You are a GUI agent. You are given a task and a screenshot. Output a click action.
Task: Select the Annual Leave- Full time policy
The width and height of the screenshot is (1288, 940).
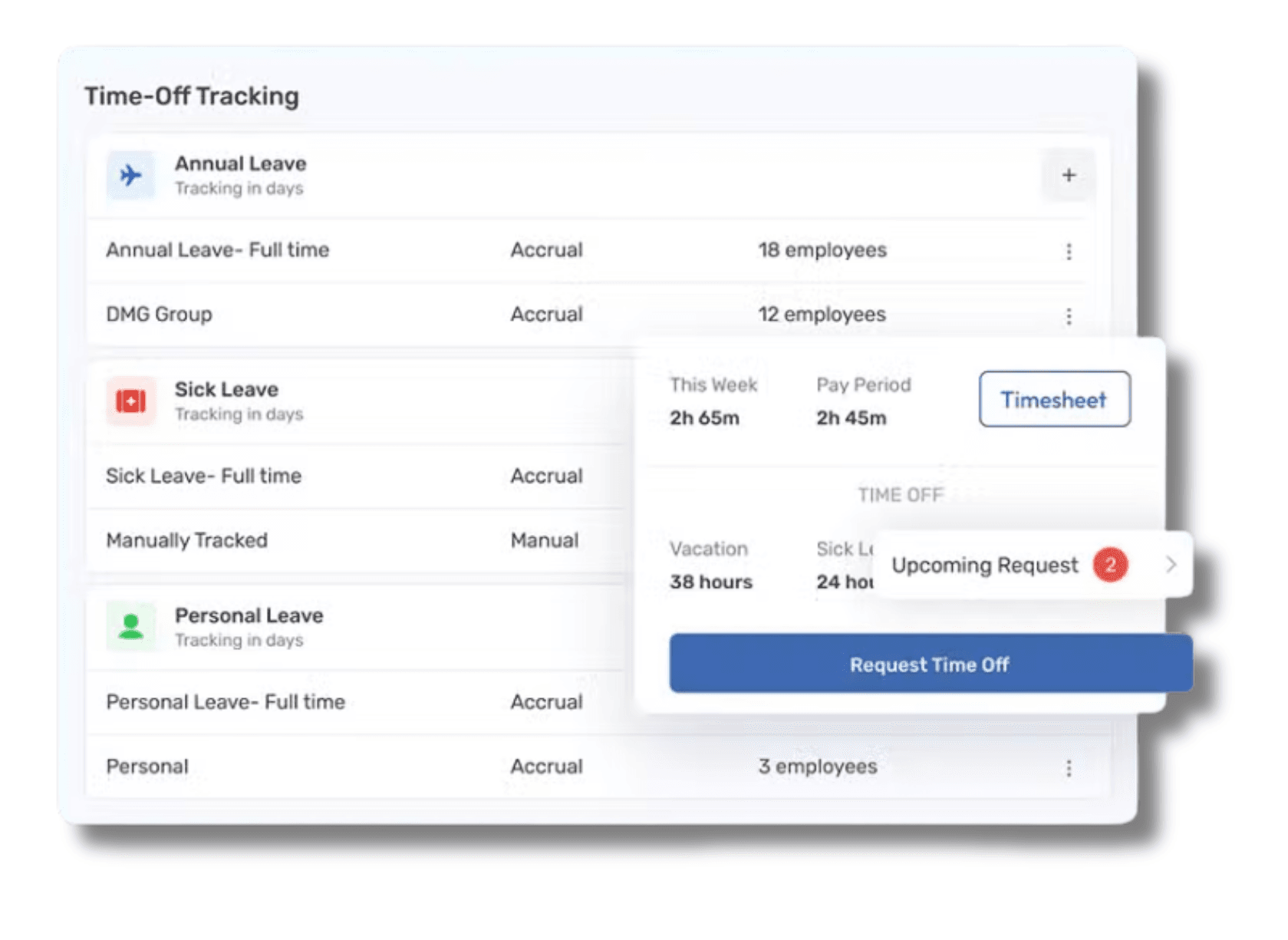[x=218, y=250]
